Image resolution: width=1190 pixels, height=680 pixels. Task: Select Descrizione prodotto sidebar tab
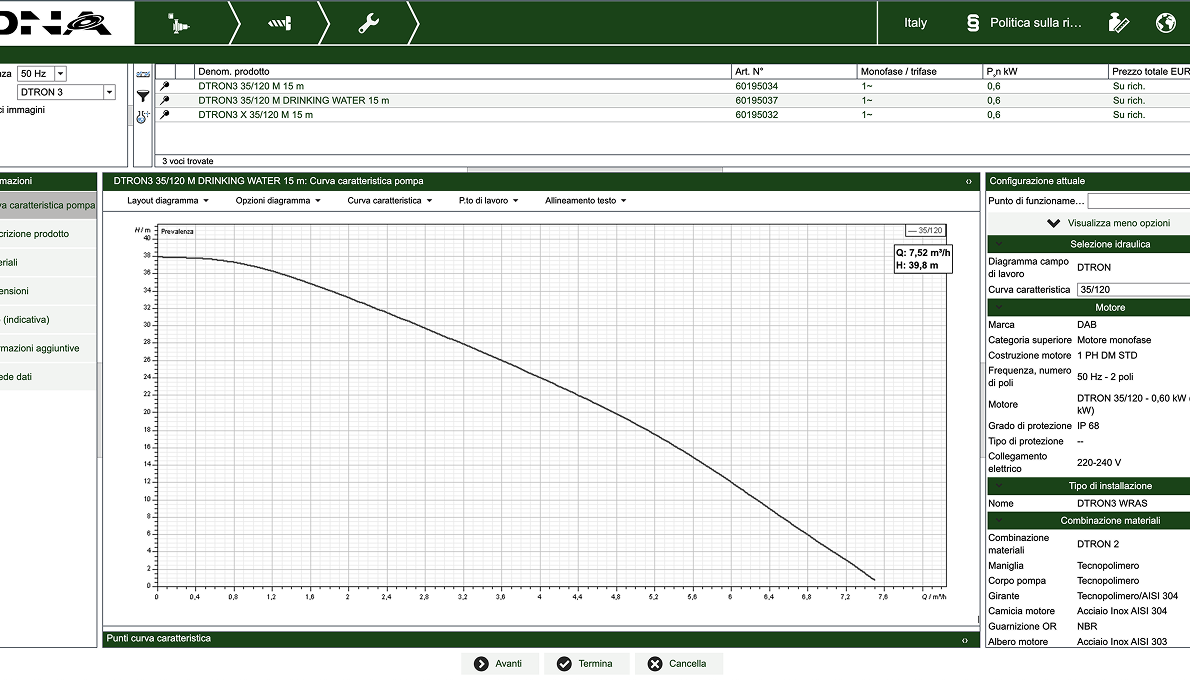point(48,234)
